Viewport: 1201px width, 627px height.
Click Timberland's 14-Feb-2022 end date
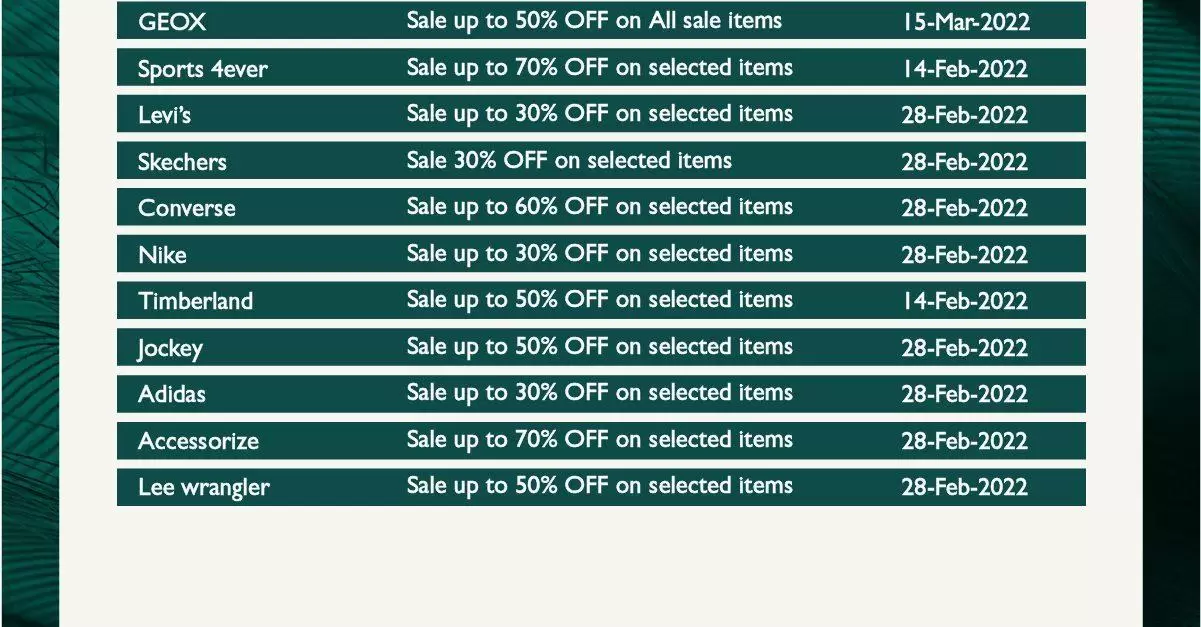pyautogui.click(x=965, y=301)
